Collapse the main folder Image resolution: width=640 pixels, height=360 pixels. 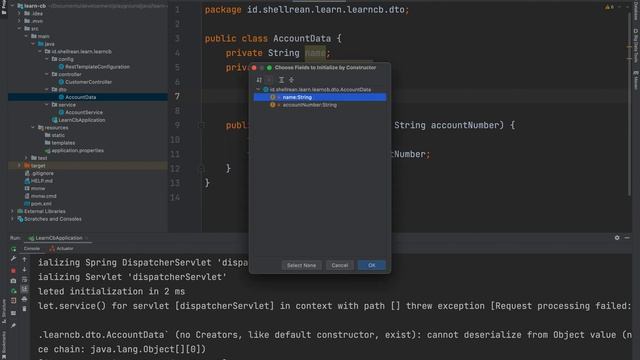[26, 36]
